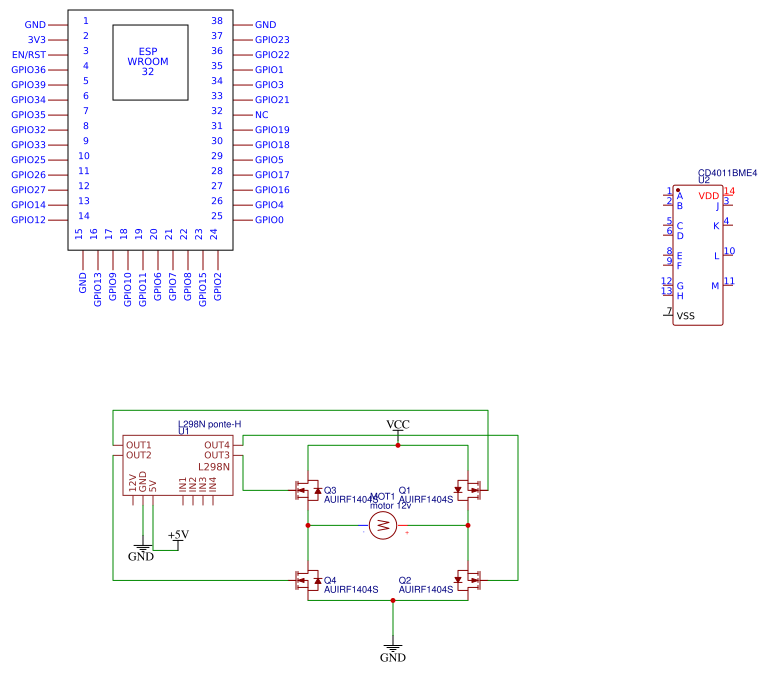Click the junction dot left of the motor
The height and width of the screenshot is (674, 767).
[x=308, y=525]
